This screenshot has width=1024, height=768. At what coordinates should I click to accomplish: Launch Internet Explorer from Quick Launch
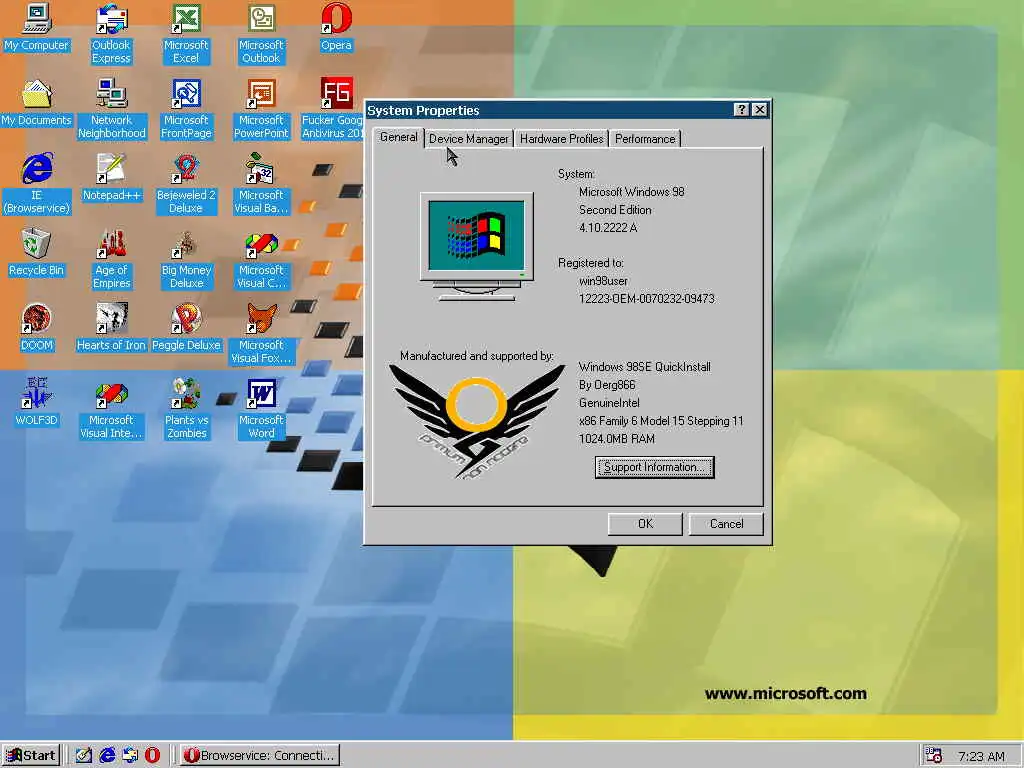click(106, 755)
